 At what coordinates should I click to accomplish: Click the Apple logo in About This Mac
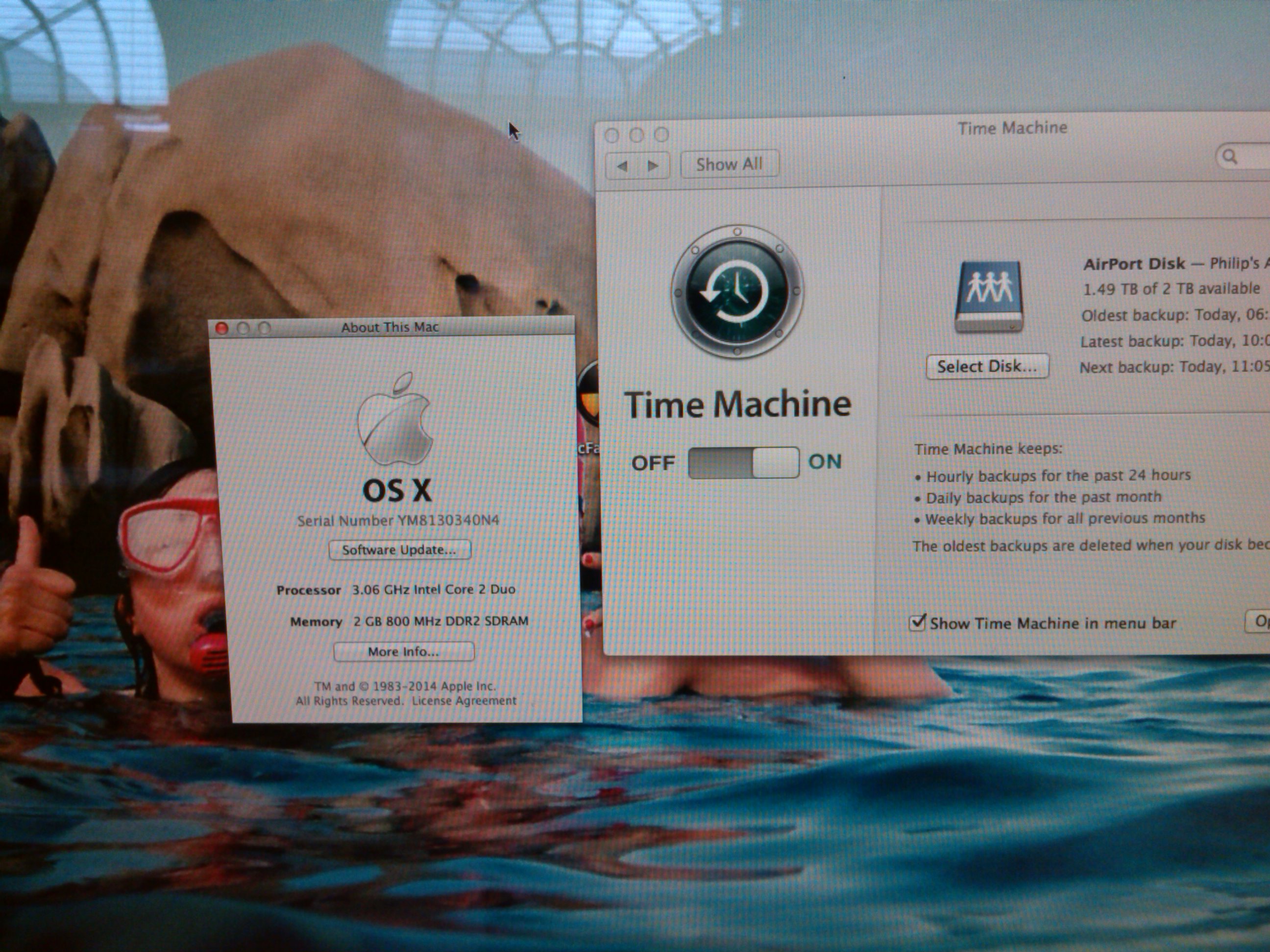(394, 419)
